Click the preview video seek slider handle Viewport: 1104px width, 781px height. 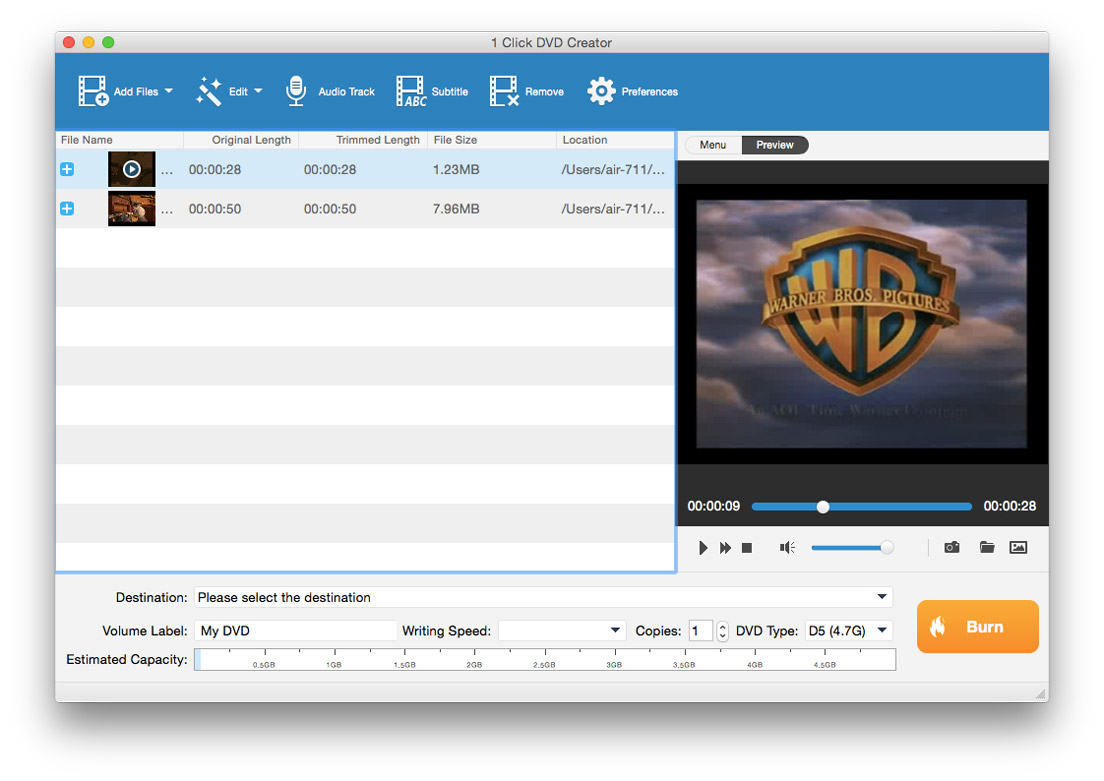pyautogui.click(x=822, y=506)
